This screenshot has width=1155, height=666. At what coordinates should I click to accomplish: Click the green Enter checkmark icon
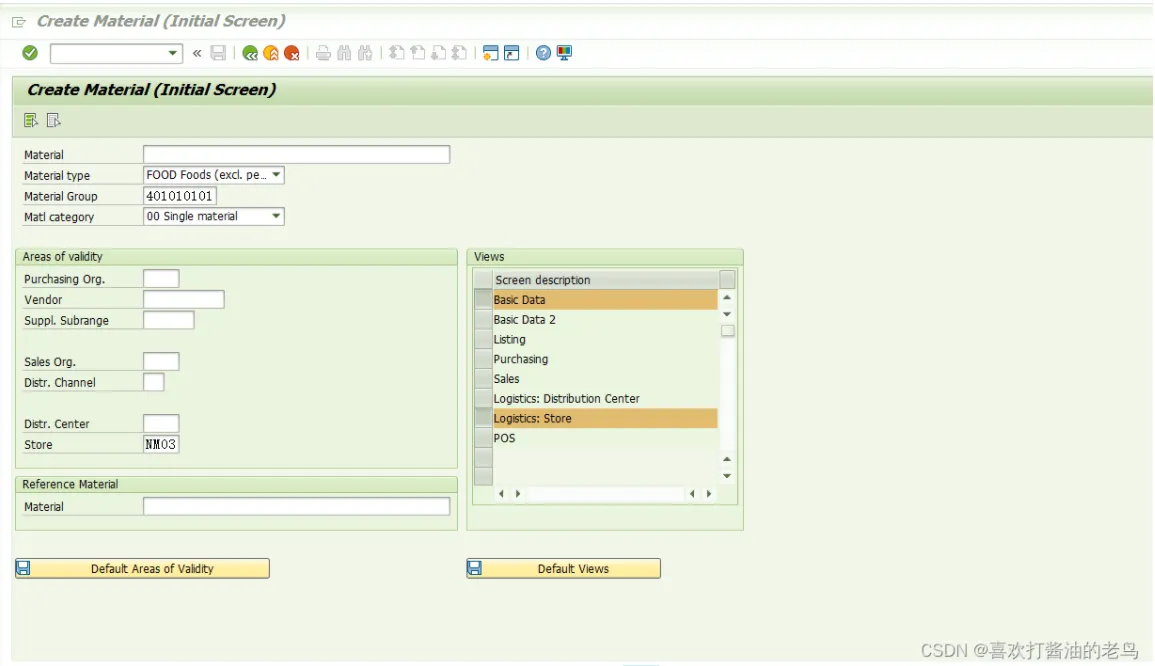[29, 53]
